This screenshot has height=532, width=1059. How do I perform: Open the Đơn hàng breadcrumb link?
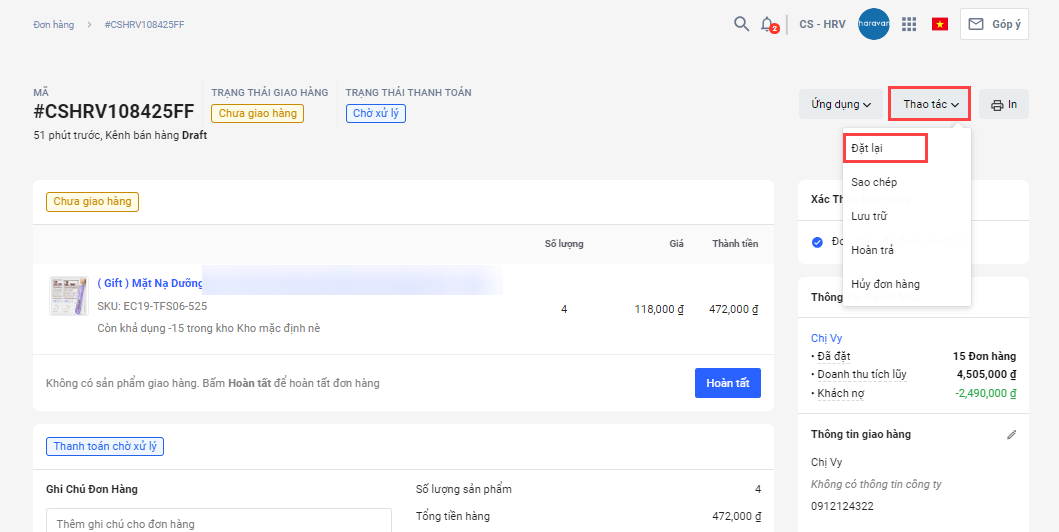[x=53, y=24]
